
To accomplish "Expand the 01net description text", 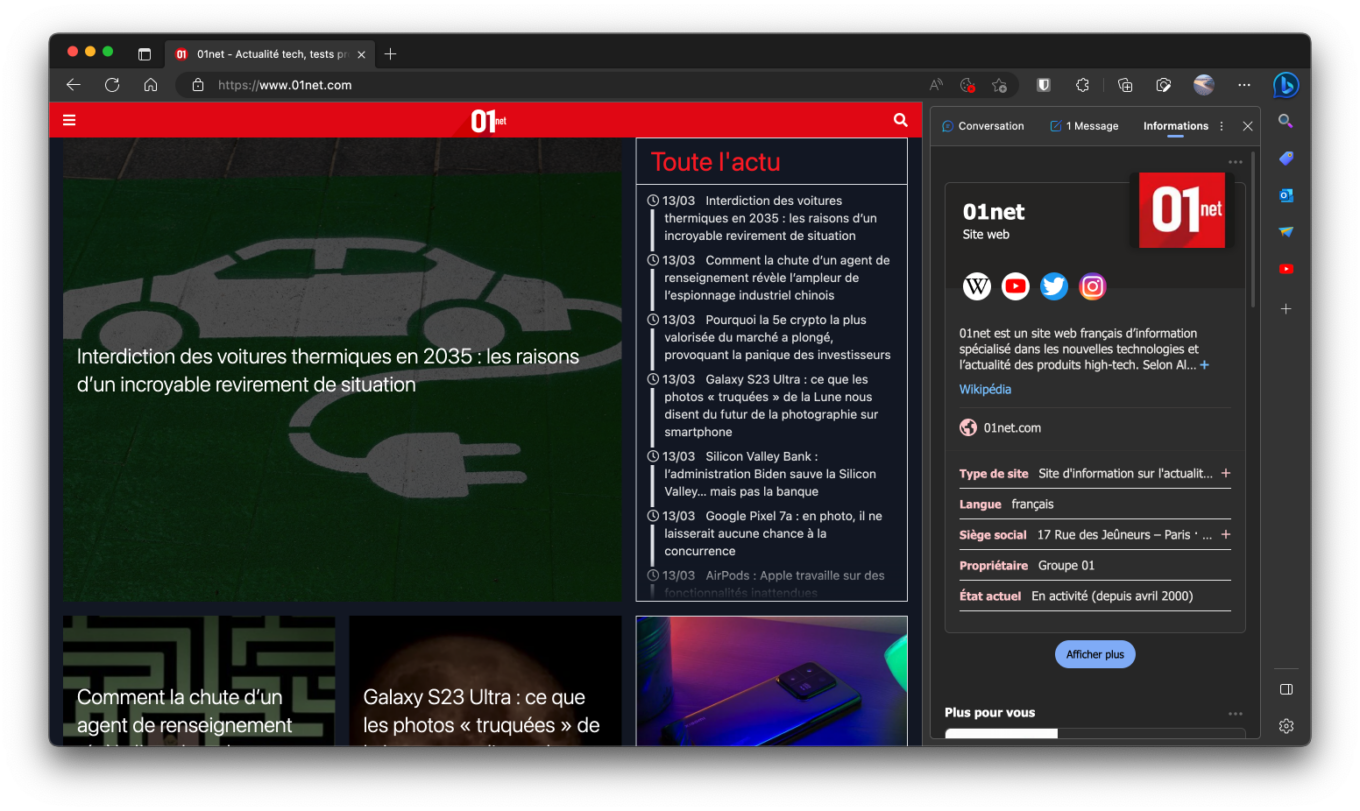I will (x=1204, y=365).
